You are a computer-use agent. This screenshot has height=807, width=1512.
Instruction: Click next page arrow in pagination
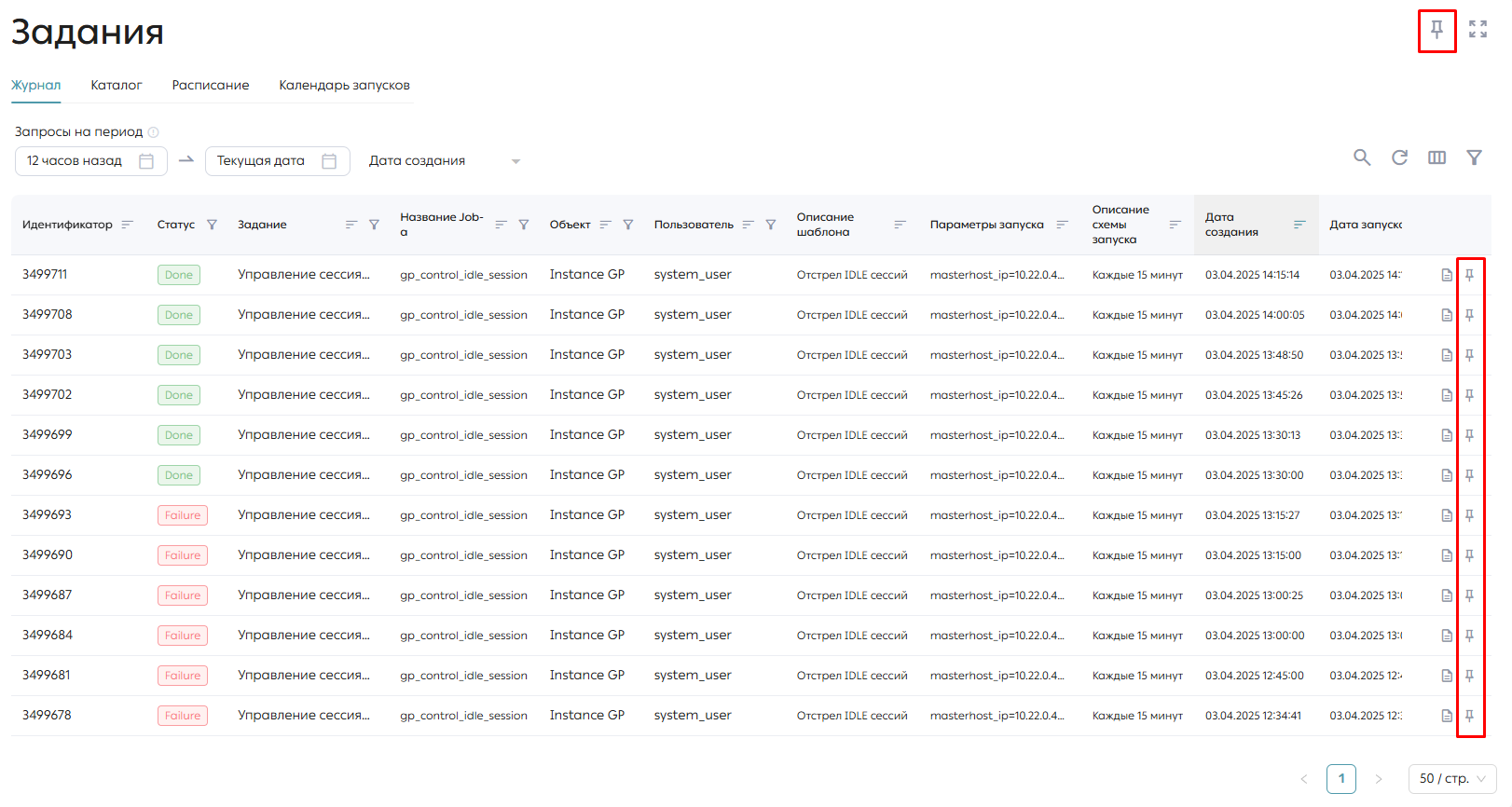pos(1379,779)
